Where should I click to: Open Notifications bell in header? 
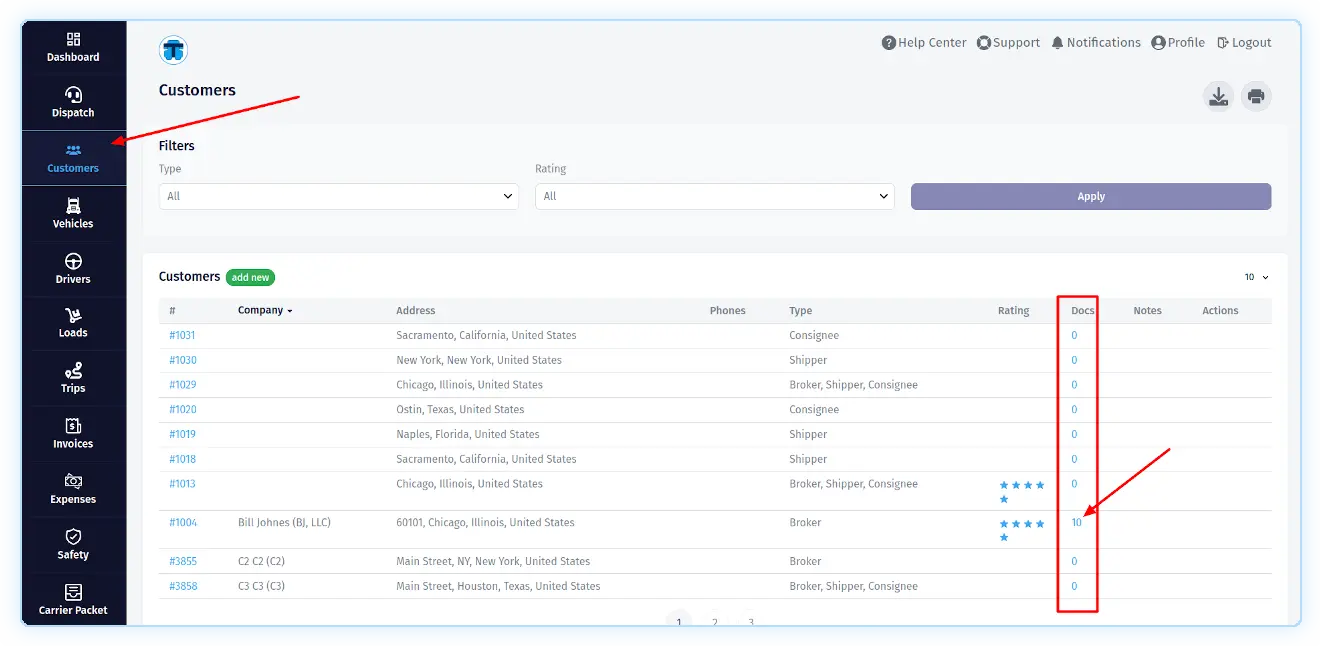pos(1095,43)
